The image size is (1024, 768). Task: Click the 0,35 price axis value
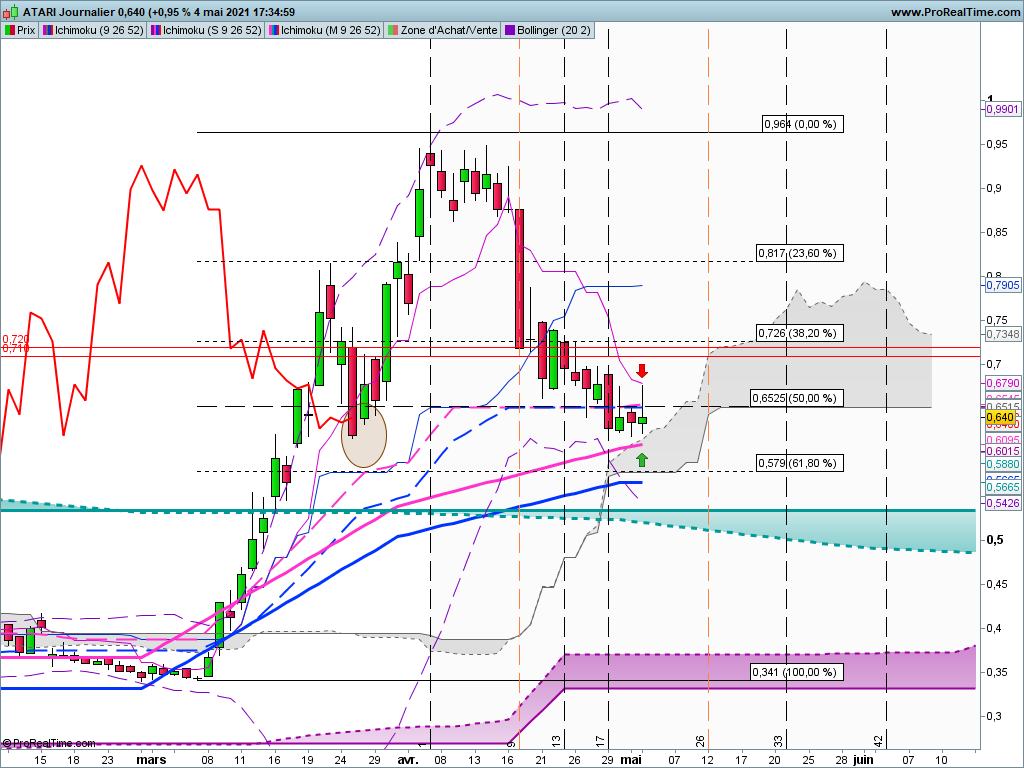tap(997, 672)
